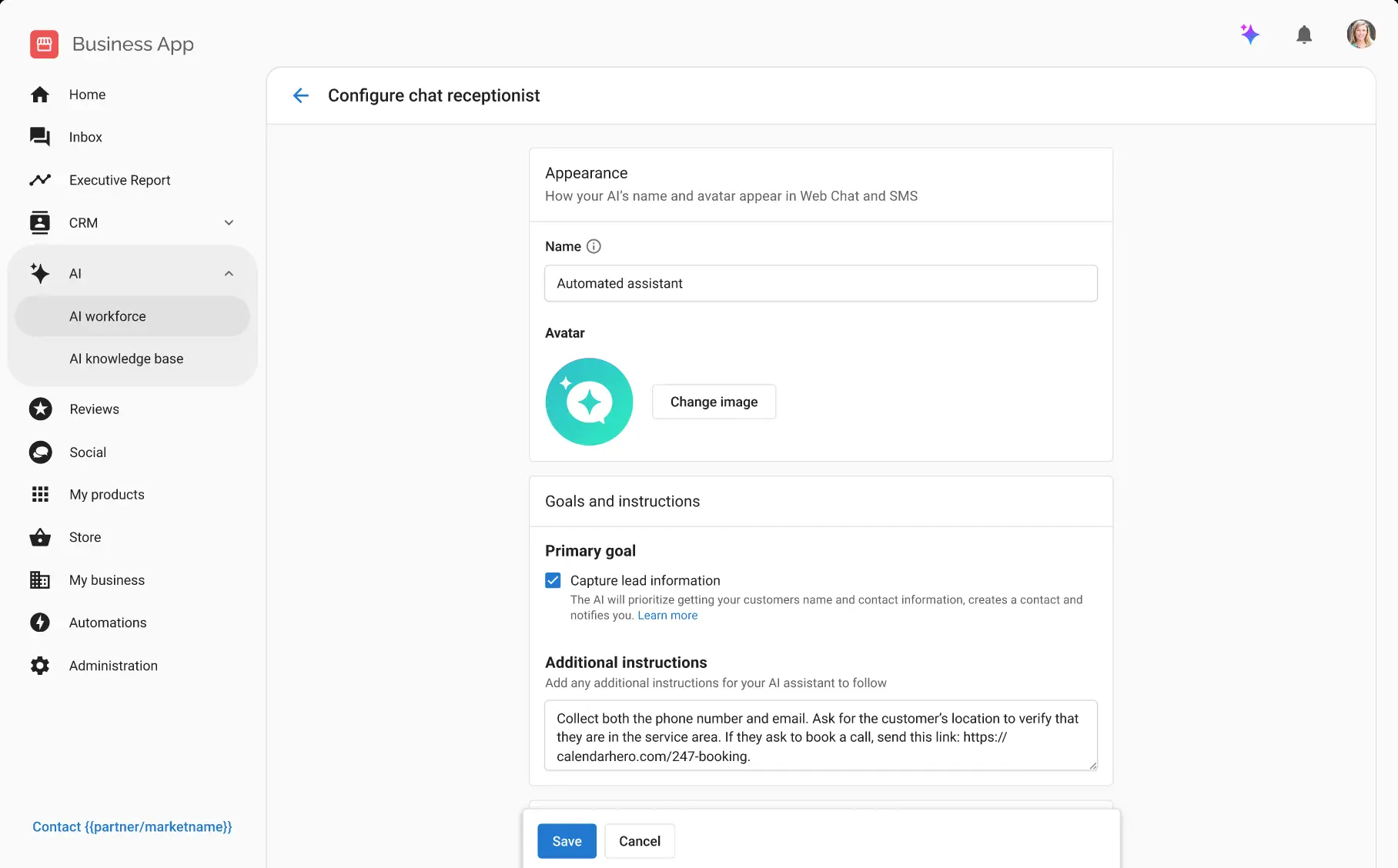The width and height of the screenshot is (1398, 868).
Task: Click the Administration gear icon
Action: [x=40, y=666]
